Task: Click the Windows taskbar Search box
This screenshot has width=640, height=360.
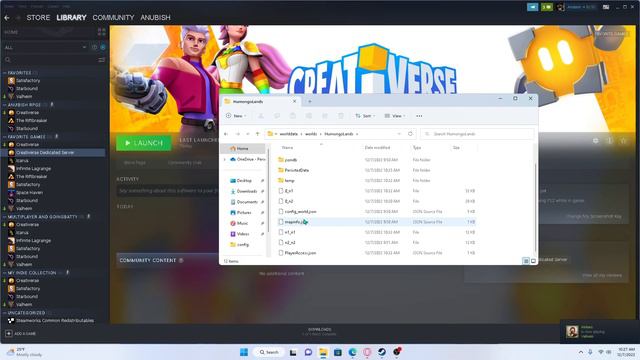Action: 269,352
